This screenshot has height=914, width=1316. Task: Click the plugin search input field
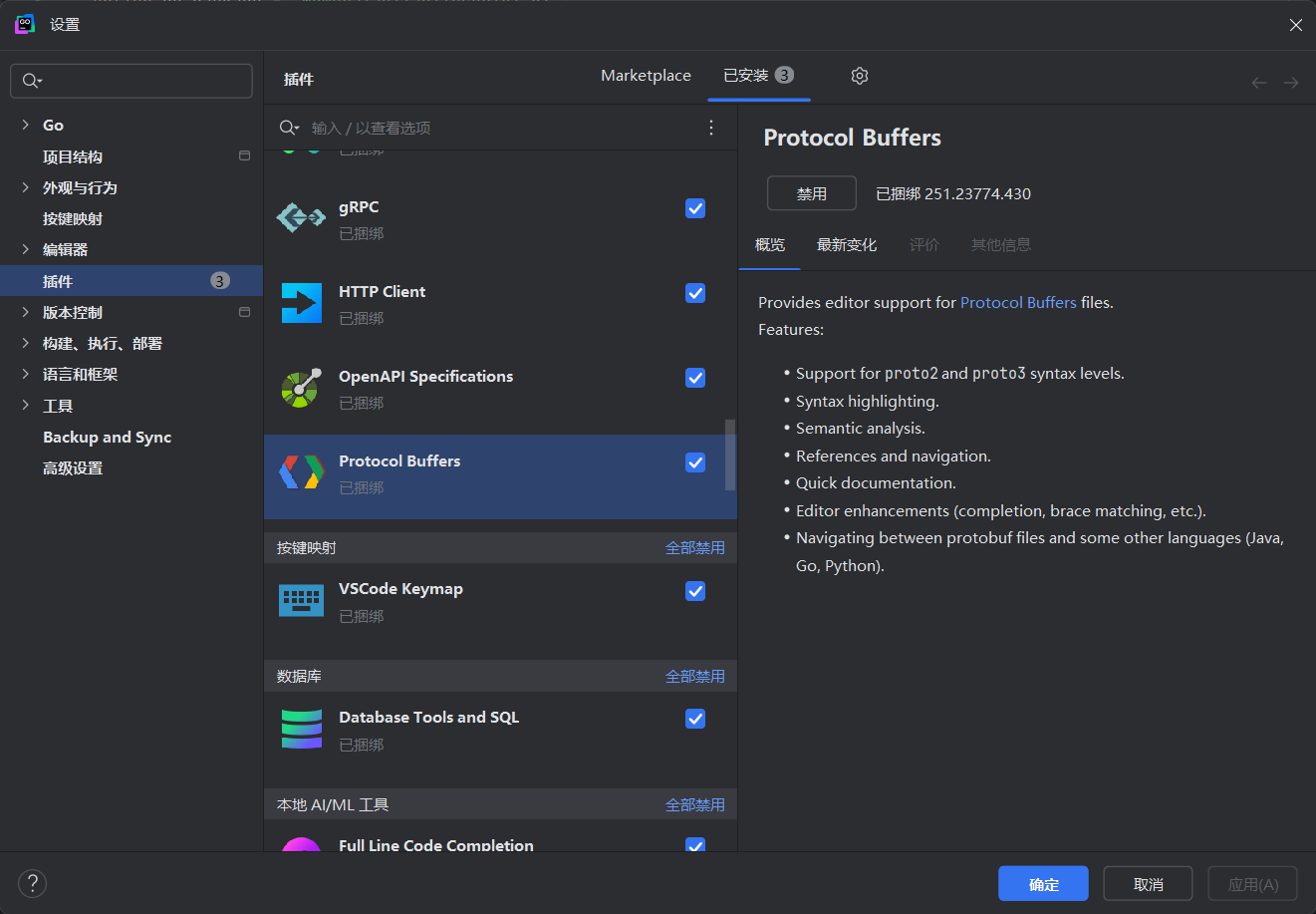(x=498, y=128)
